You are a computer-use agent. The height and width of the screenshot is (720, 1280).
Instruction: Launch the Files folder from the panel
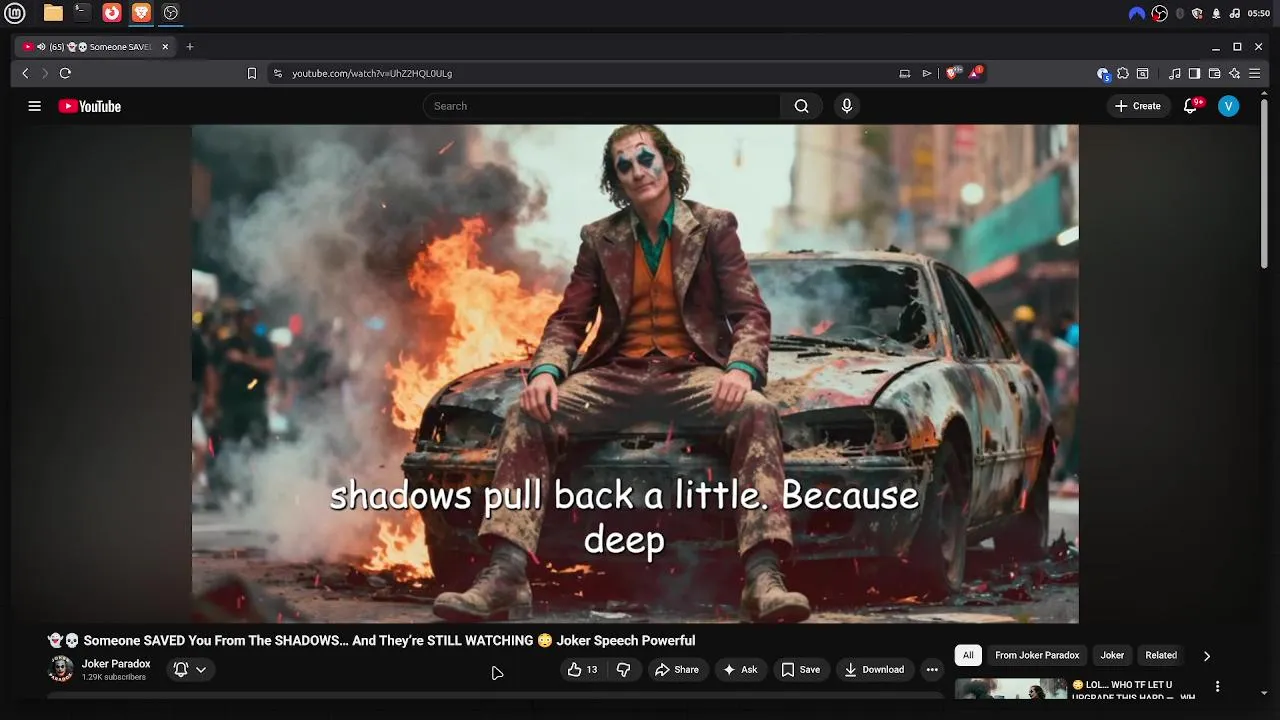click(x=53, y=13)
